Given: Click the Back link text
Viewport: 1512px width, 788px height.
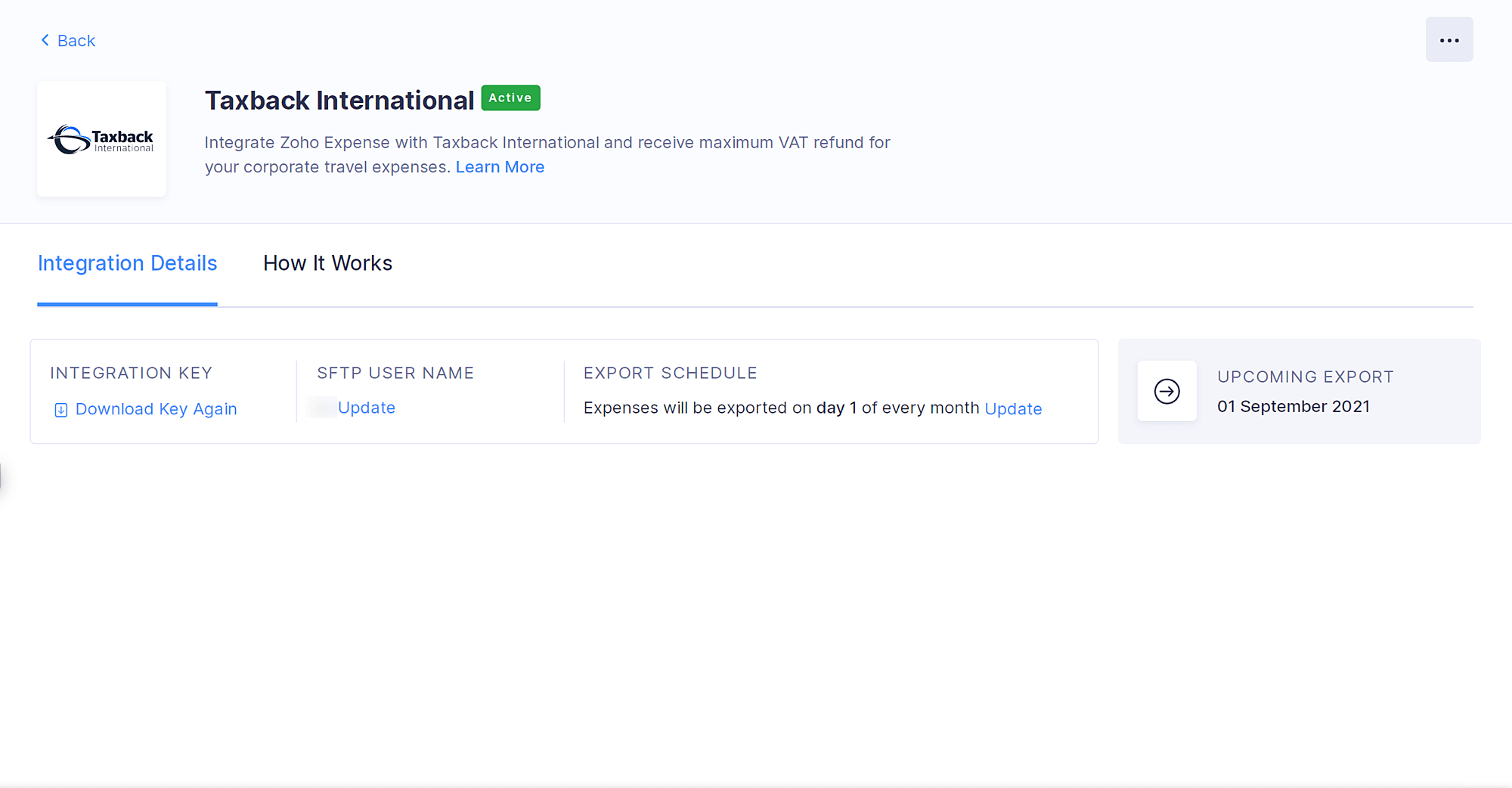Looking at the screenshot, I should (76, 41).
